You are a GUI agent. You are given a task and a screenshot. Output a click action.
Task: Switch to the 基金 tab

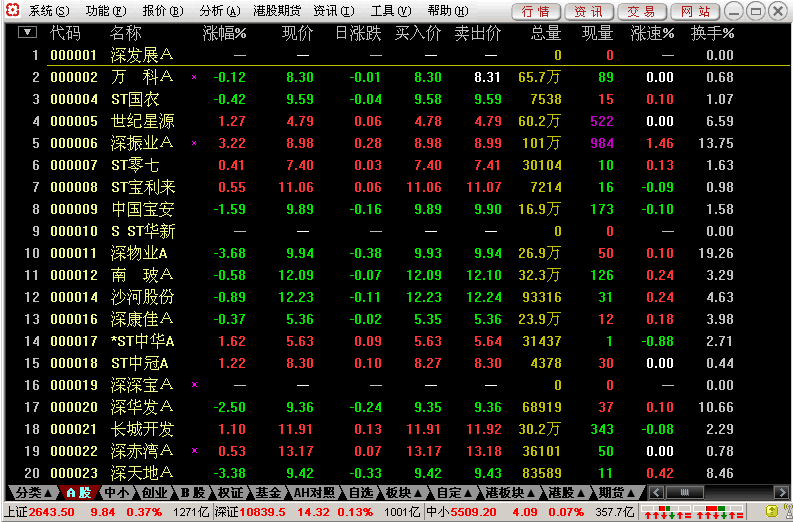coord(268,492)
